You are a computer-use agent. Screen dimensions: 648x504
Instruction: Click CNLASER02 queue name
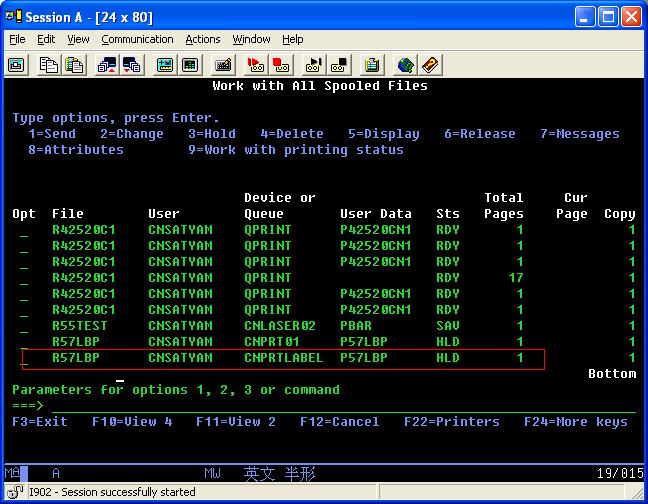pyautogui.click(x=280, y=326)
